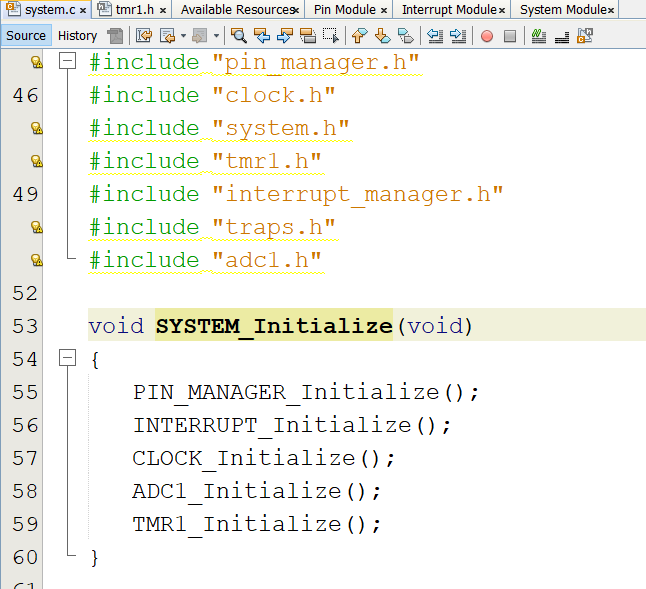Click Find Previous Occurrence icon
The width and height of the screenshot is (646, 589).
262,36
